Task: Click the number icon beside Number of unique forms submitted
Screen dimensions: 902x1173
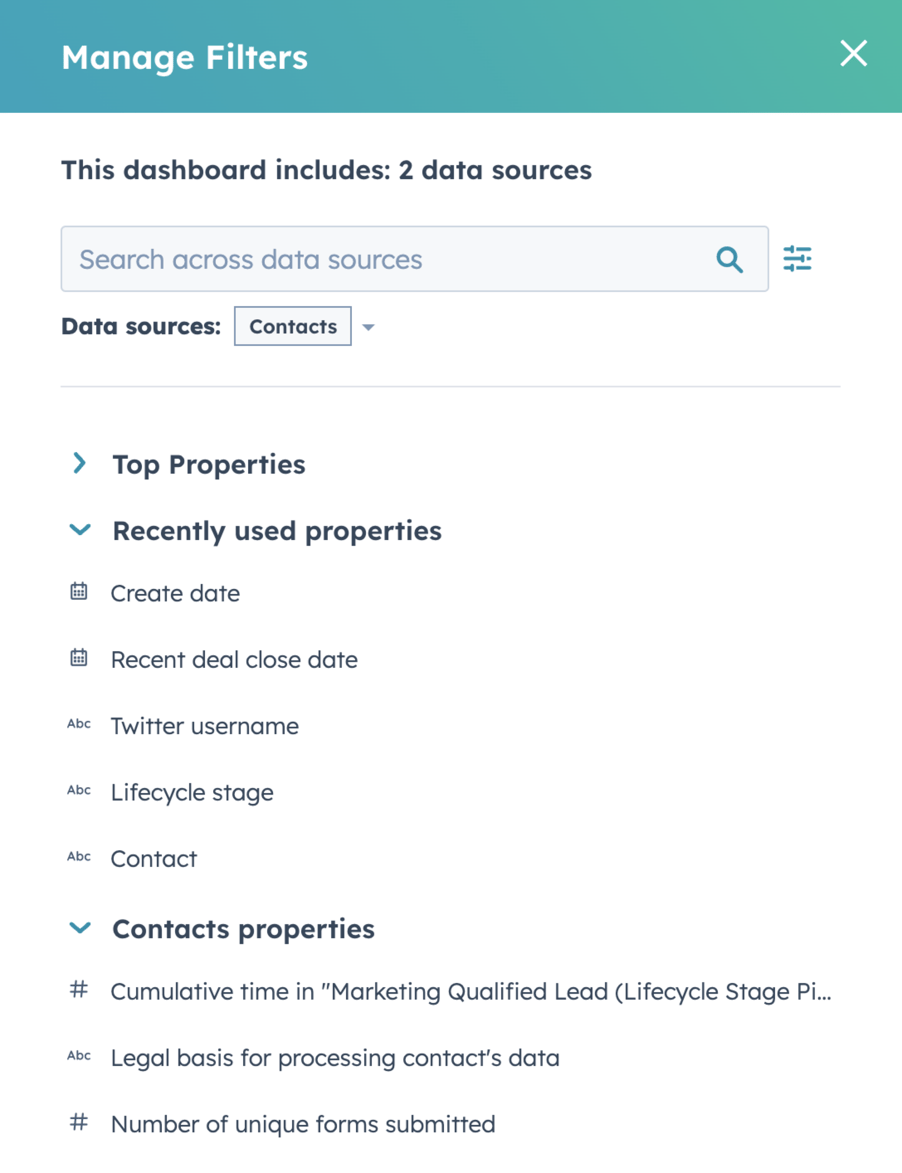Action: click(78, 1122)
